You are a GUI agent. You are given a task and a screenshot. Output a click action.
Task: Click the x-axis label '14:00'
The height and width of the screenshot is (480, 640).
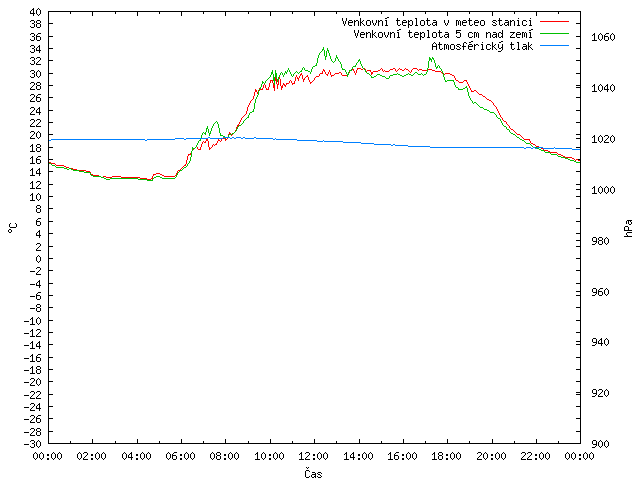pos(358,456)
